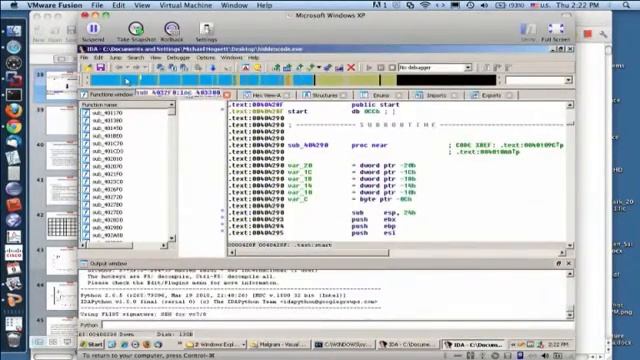Viewport: 640px width, 360px height.
Task: Click the 'push ebx' instruction line
Action: (x=373, y=219)
